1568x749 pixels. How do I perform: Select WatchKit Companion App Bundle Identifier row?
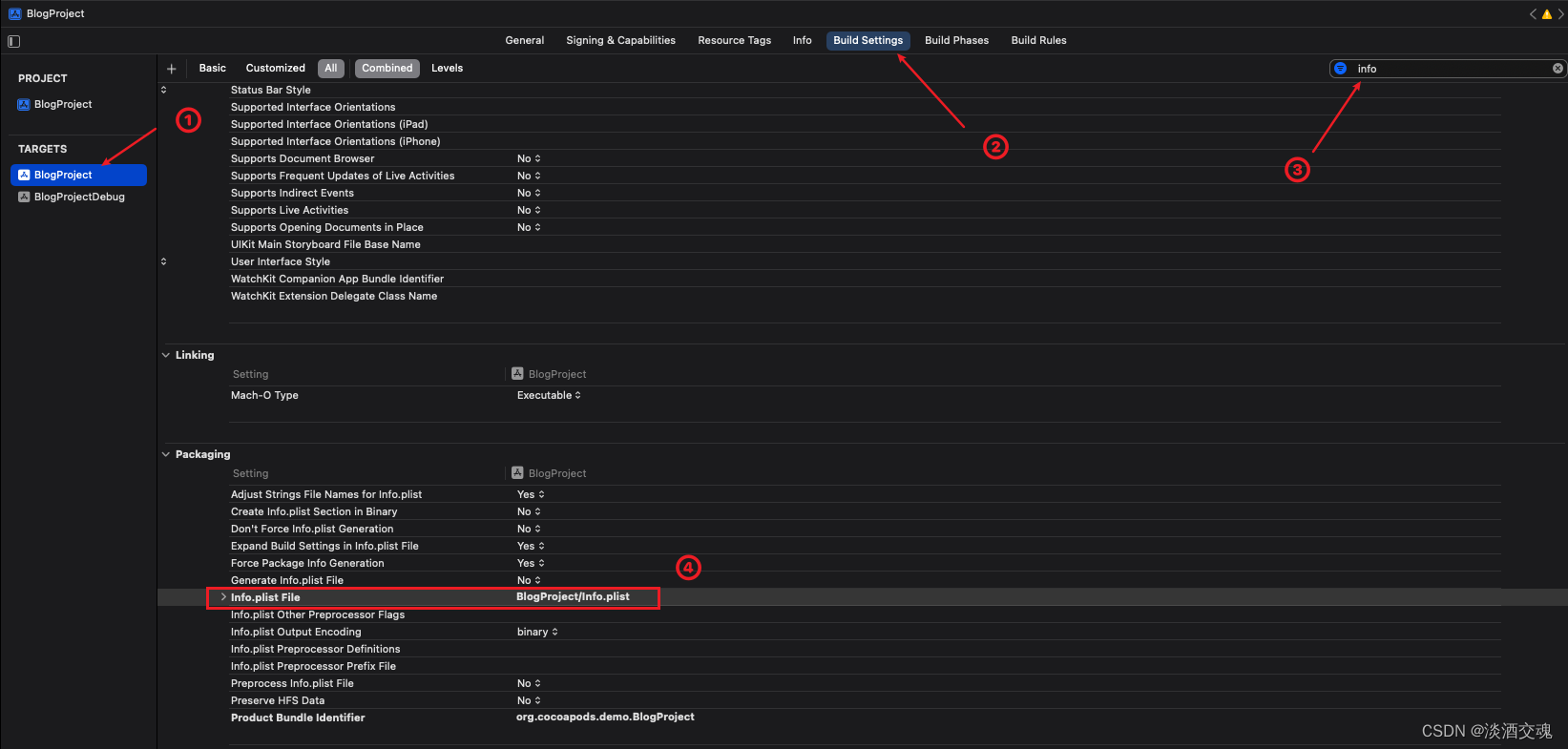click(337, 279)
